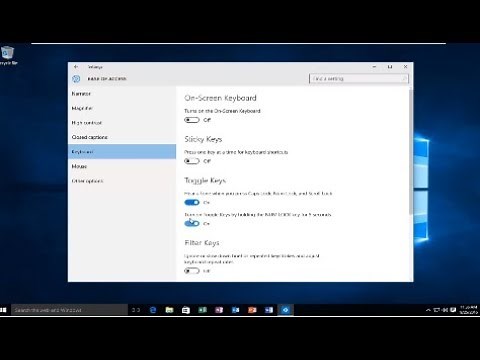Turn off the Toggle Keys tone switch

tap(192, 202)
